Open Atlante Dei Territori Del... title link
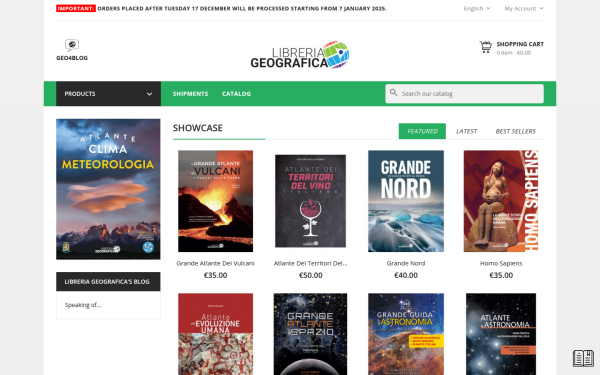Viewport: 600px width, 375px height. pyautogui.click(x=310, y=263)
